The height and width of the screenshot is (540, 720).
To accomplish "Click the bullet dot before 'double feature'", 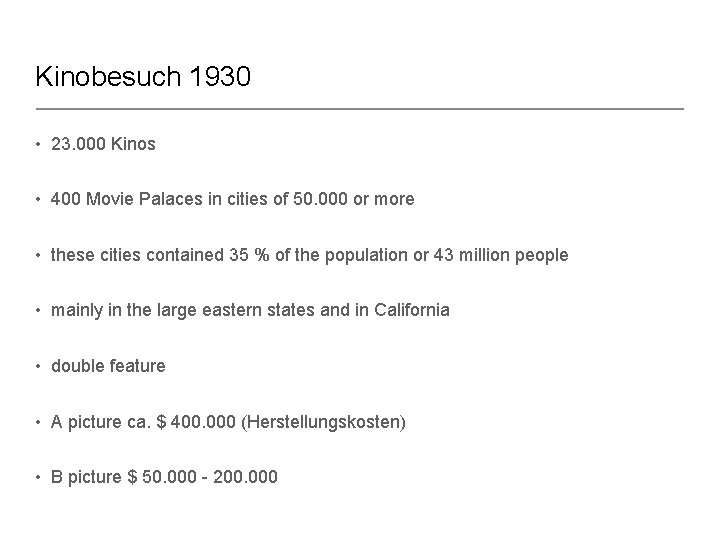I will point(37,366).
